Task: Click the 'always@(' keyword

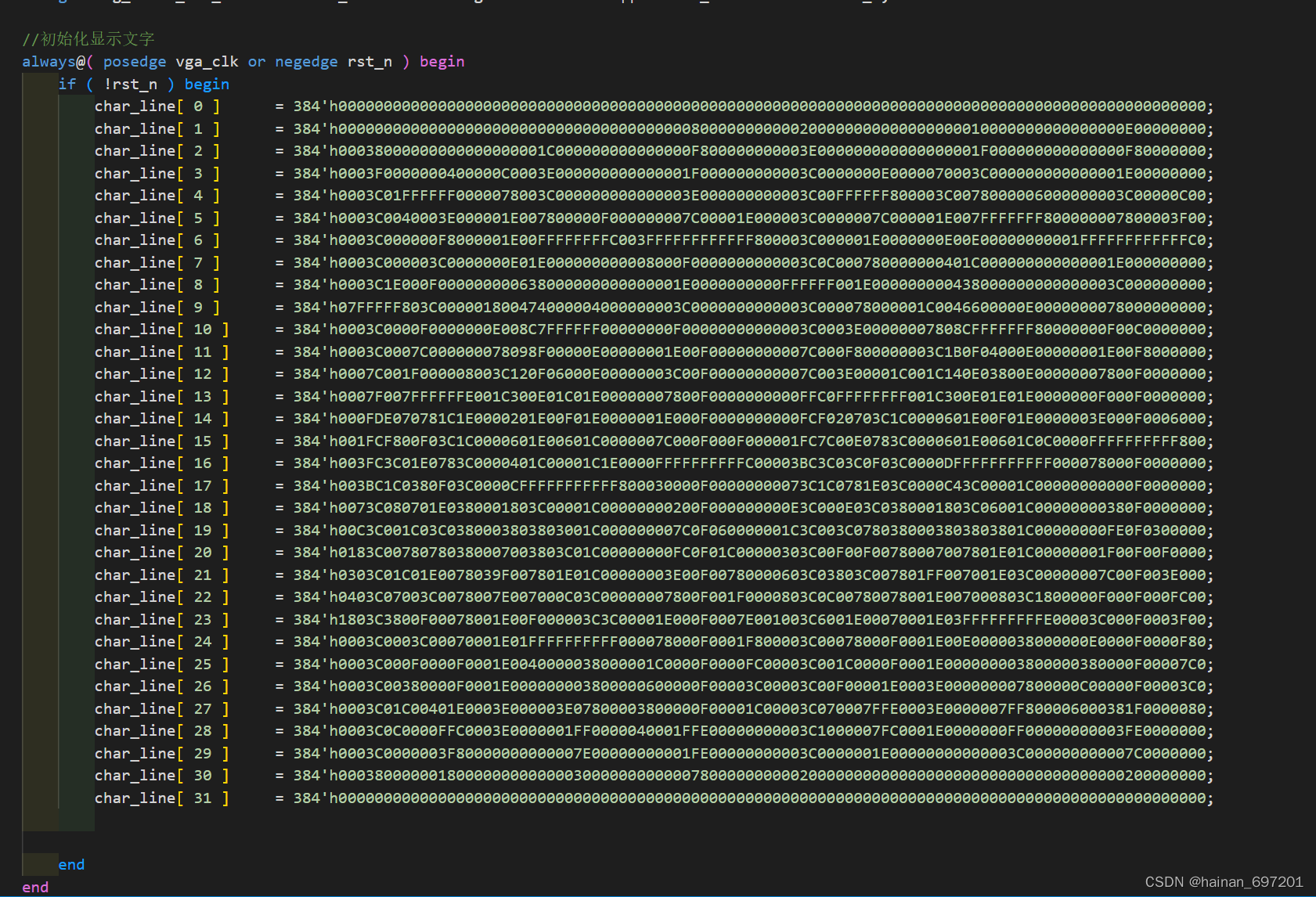Action: click(x=58, y=62)
